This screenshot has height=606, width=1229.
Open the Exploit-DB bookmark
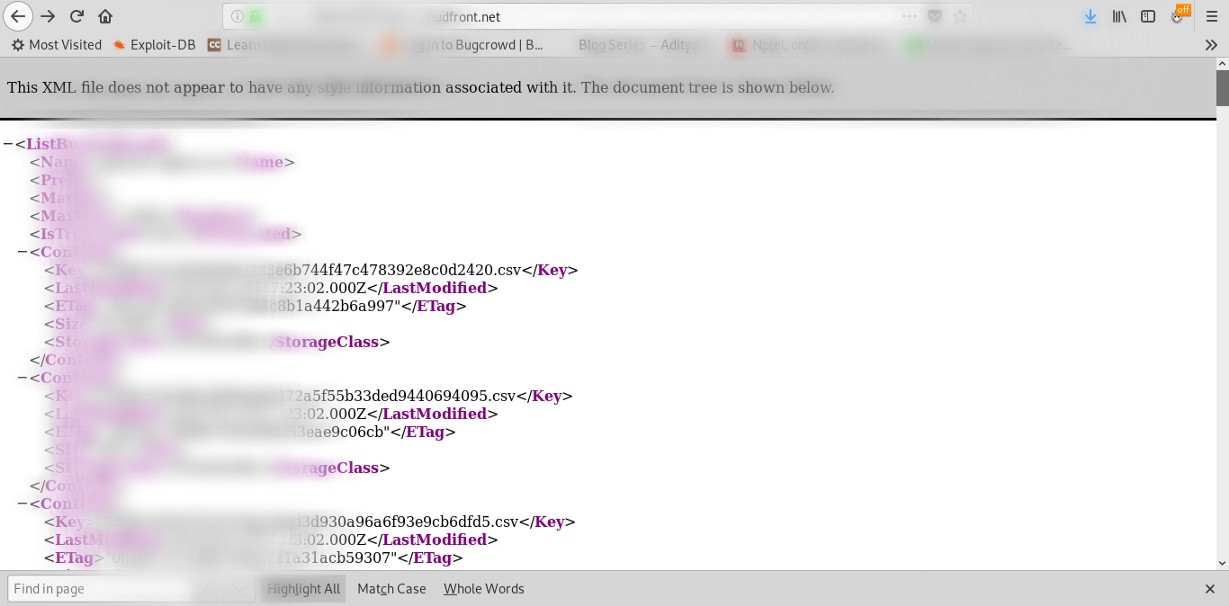[x=154, y=45]
